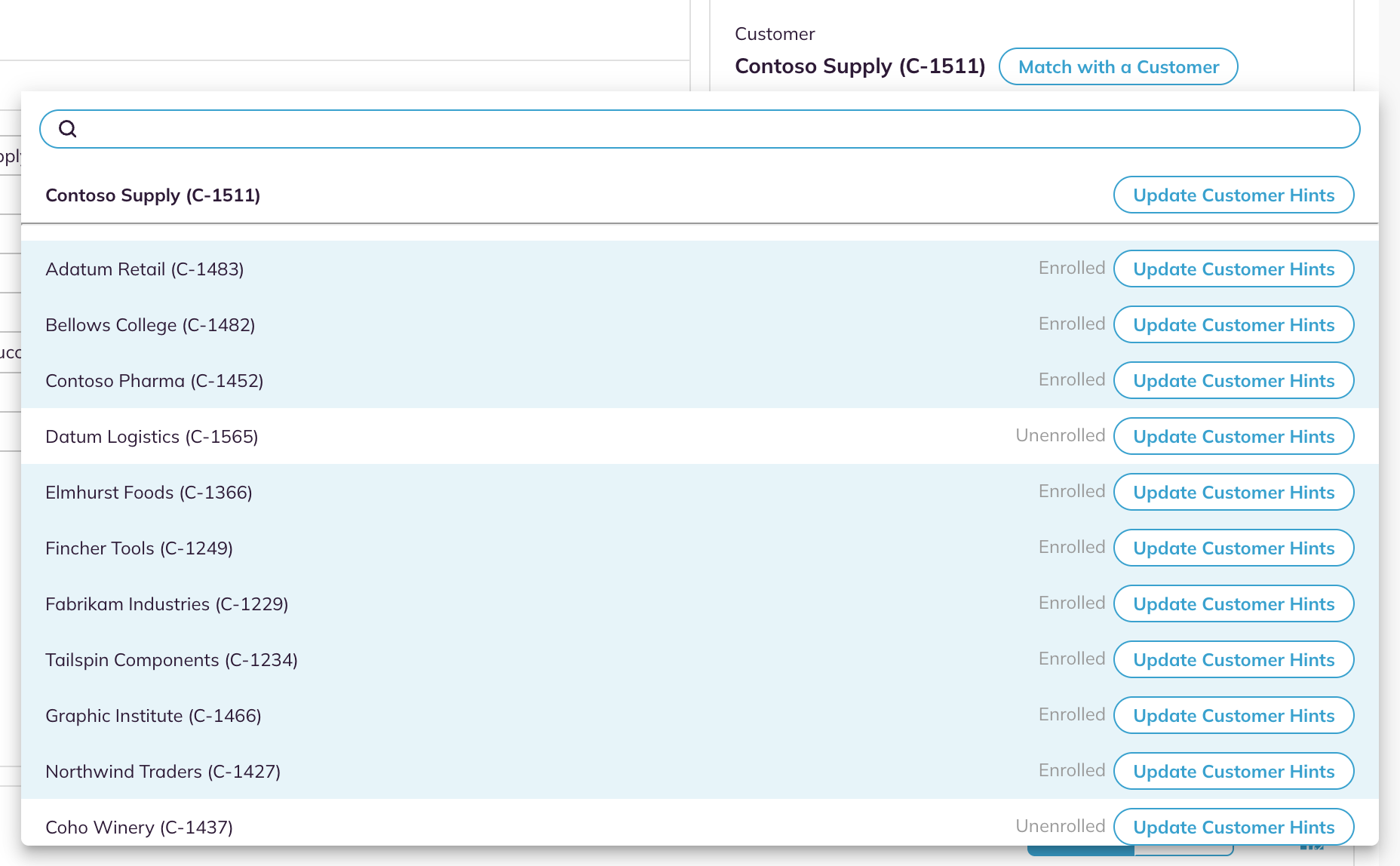The width and height of the screenshot is (1400, 866).
Task: Choose Graphic Institute (C-1466) customer
Action: coord(699,715)
